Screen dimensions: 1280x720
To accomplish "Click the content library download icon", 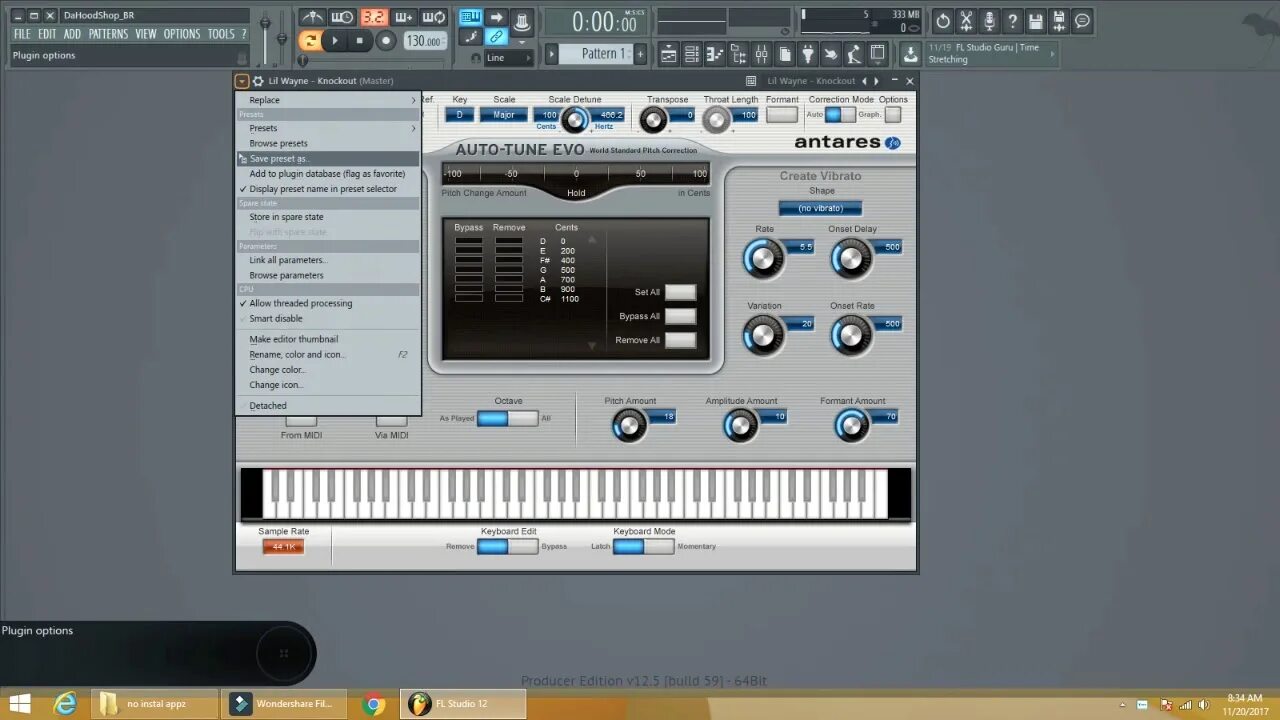I will pyautogui.click(x=910, y=54).
